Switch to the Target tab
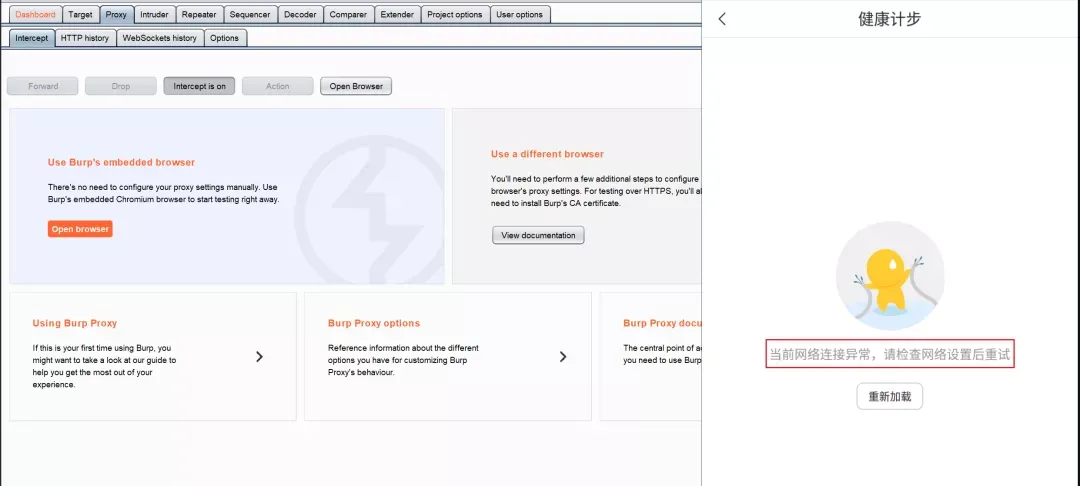Image resolution: width=1080 pixels, height=486 pixels. 81,14
